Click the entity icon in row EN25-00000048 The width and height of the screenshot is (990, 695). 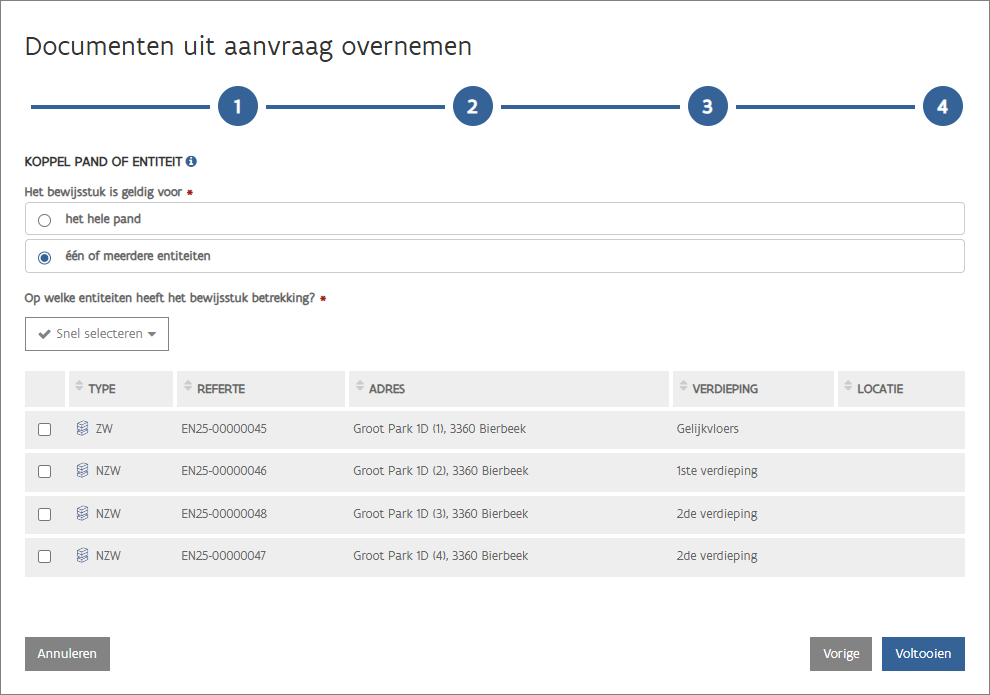[x=83, y=514]
